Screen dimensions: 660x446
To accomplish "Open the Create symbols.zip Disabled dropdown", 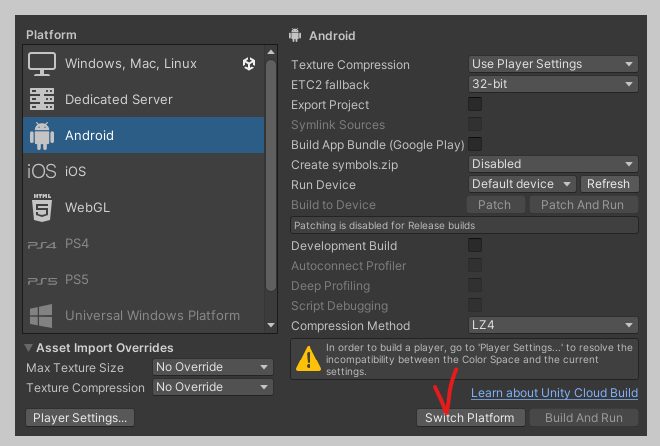I will click(x=553, y=164).
